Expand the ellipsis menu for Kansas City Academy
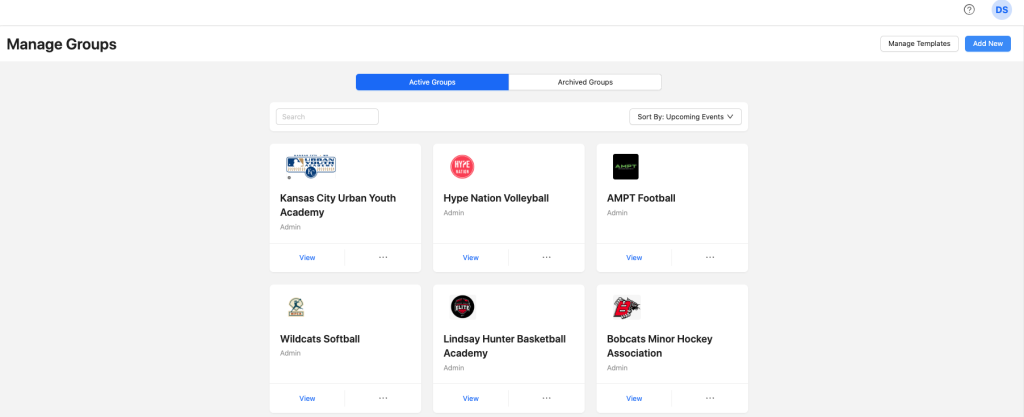This screenshot has height=417, width=1024. coord(383,257)
